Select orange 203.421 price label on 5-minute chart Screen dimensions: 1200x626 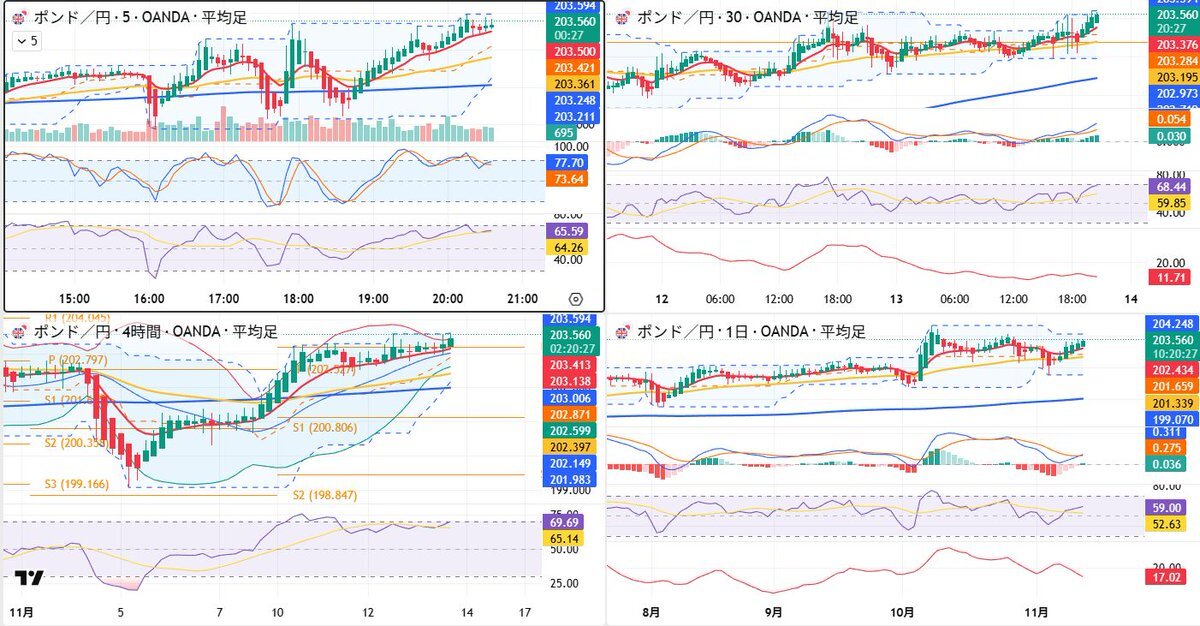(574, 67)
